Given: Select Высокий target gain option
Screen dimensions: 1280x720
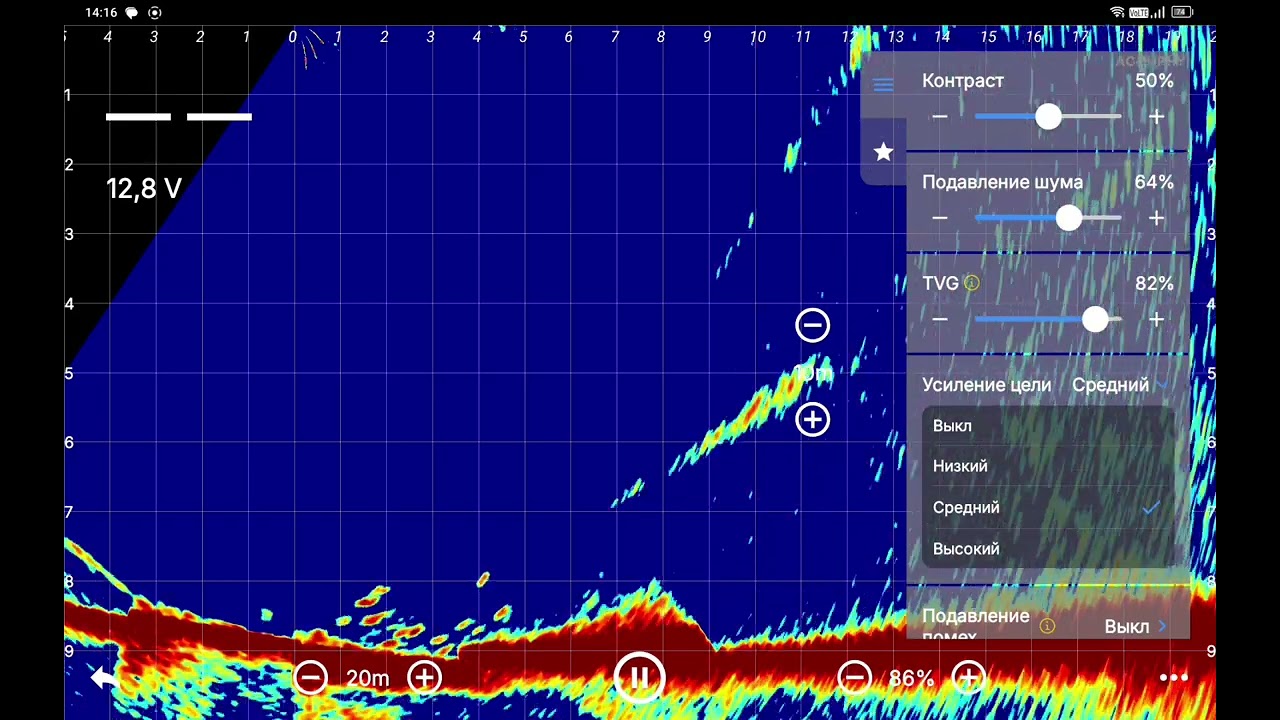Looking at the screenshot, I should coord(1048,549).
